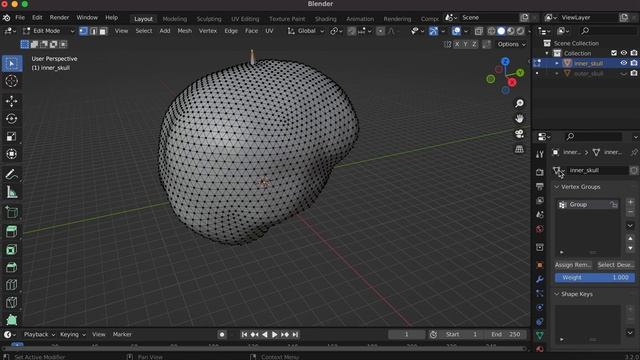Open vertex group specials chevron menu
Screen dimensions: 640x360
click(630, 225)
